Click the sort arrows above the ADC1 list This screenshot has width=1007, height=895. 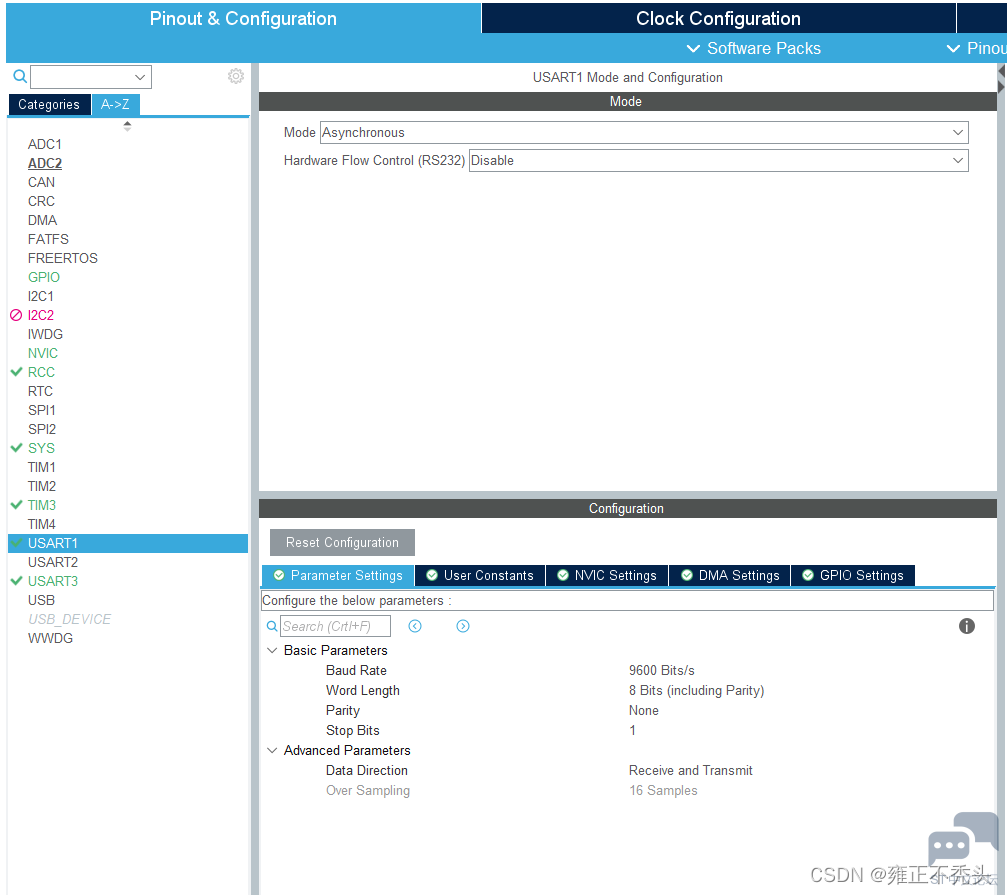[x=127, y=126]
